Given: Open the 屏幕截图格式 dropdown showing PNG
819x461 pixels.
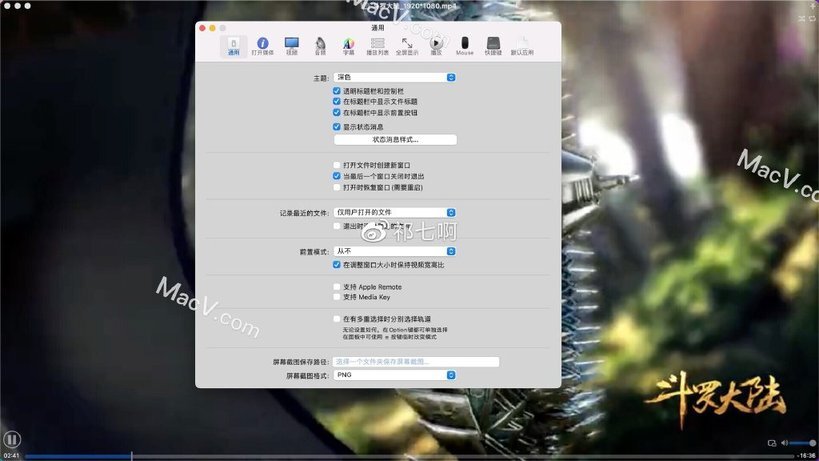Looking at the screenshot, I should 394,375.
